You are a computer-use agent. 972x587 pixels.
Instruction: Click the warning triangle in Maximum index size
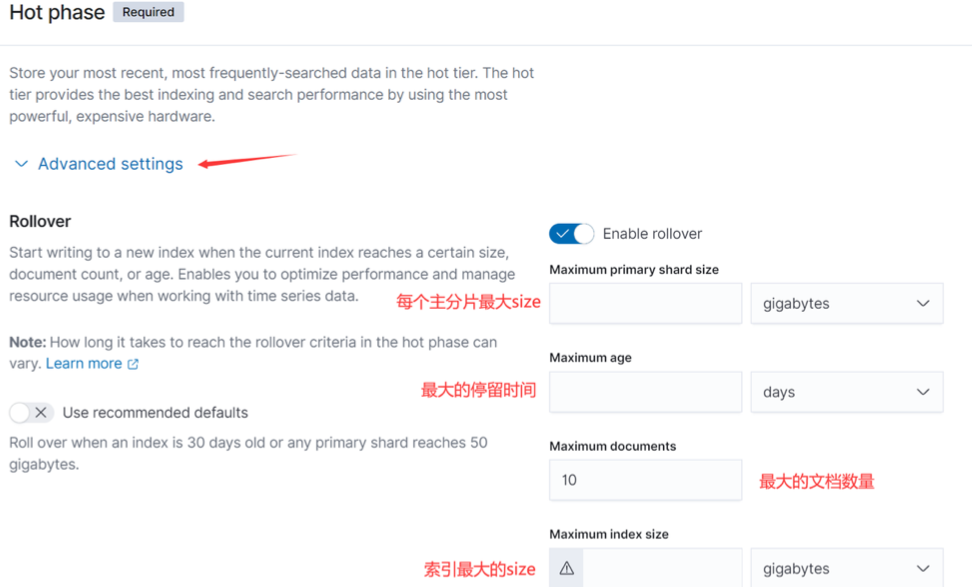pyautogui.click(x=567, y=568)
